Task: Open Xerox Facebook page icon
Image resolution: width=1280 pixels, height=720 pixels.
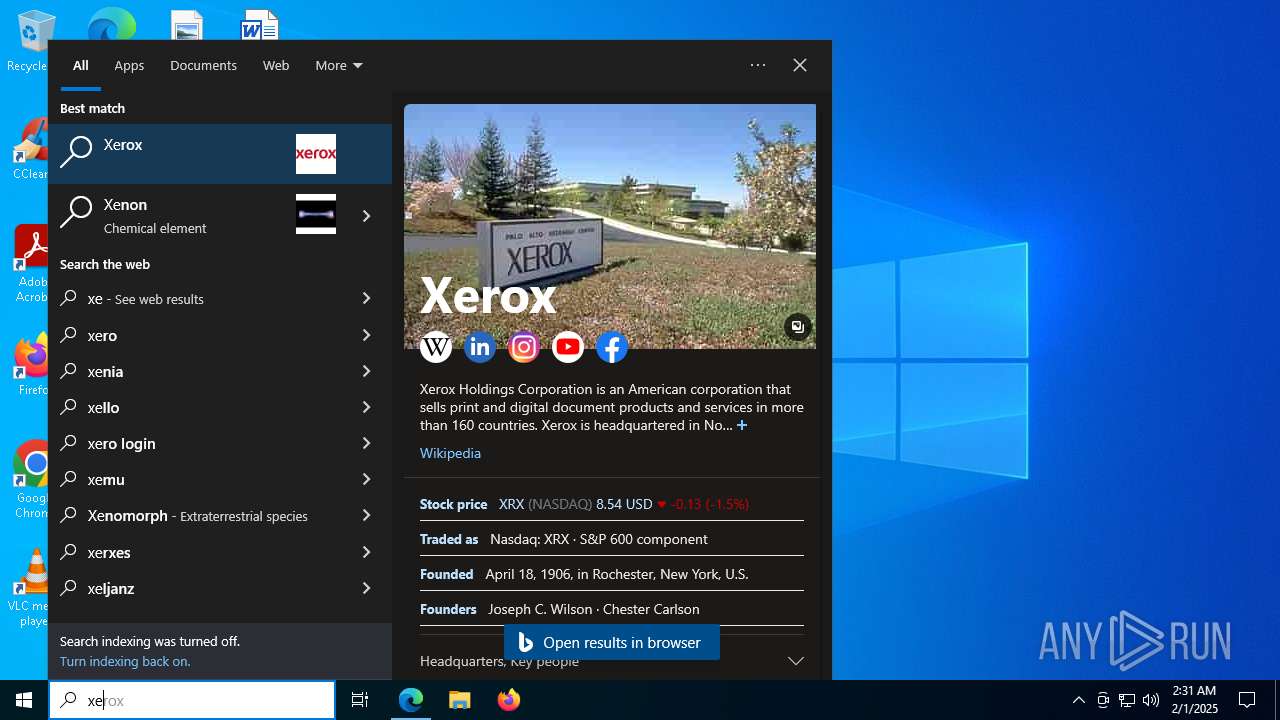Action: 612,347
